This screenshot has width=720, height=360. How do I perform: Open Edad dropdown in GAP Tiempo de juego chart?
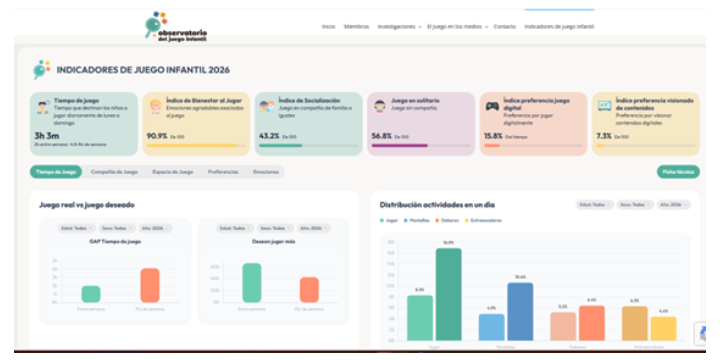point(77,228)
